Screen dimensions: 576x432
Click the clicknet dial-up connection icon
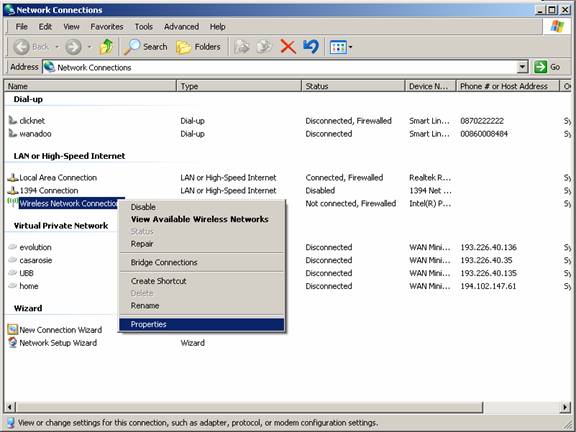click(x=12, y=120)
